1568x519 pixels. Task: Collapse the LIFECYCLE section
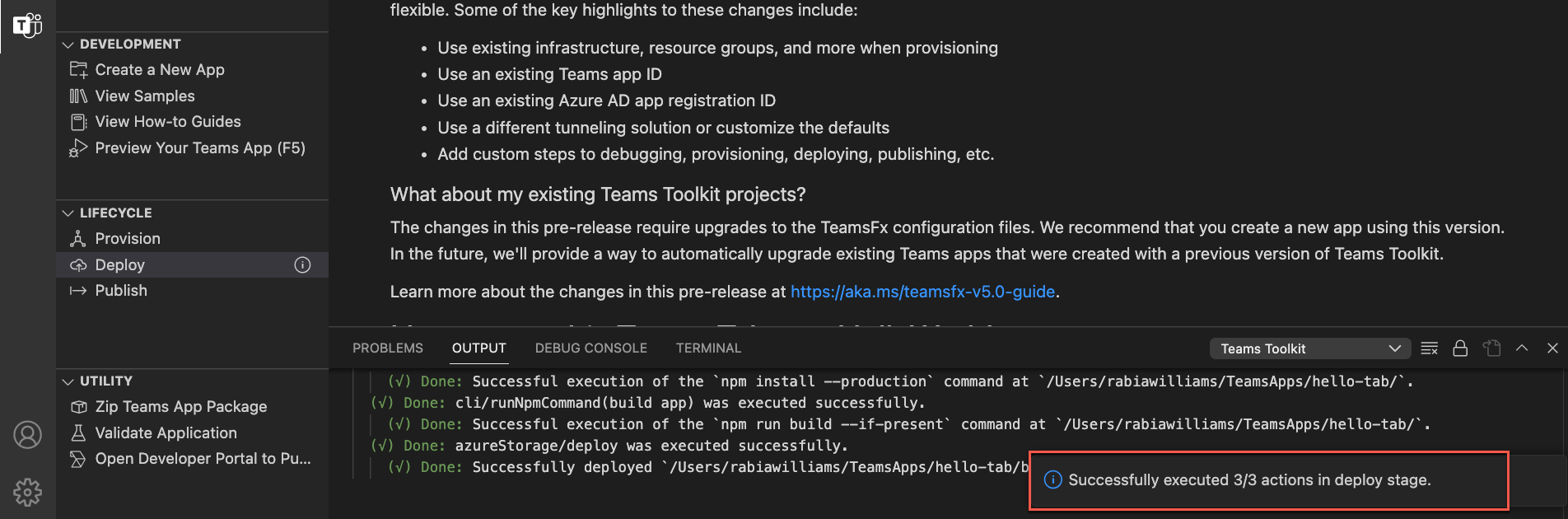coord(68,213)
